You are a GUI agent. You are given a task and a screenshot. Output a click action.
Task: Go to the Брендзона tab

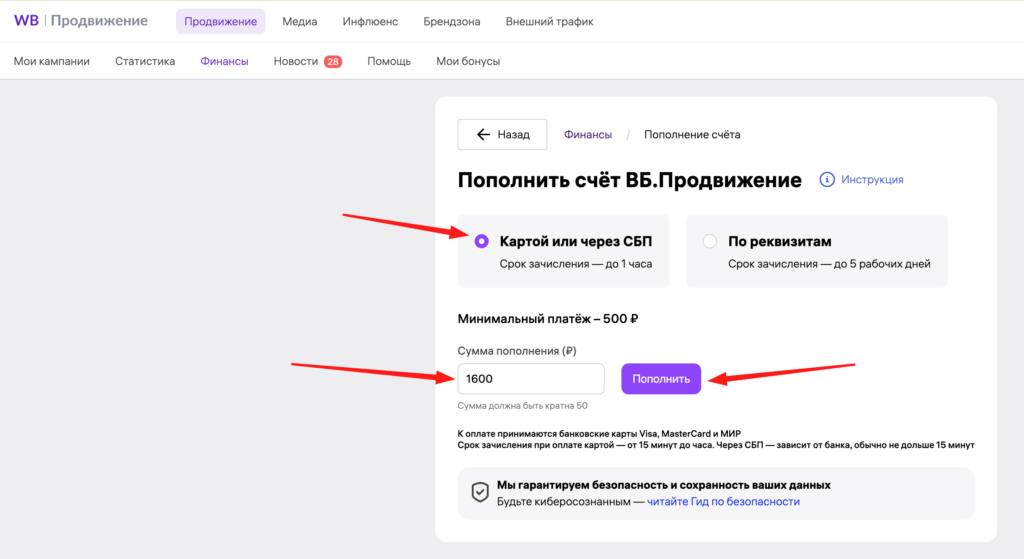pos(452,22)
